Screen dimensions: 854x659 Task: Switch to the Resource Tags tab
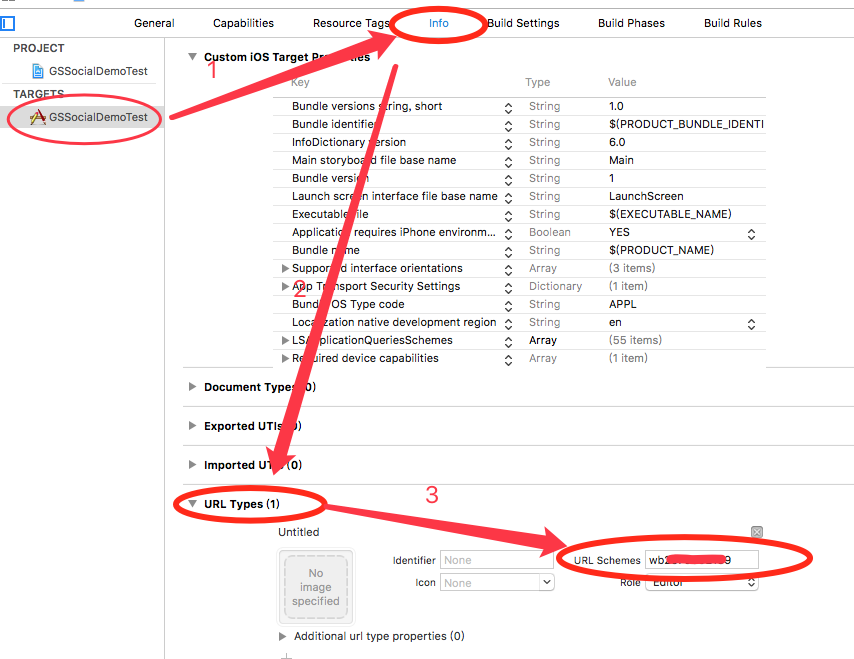[351, 23]
